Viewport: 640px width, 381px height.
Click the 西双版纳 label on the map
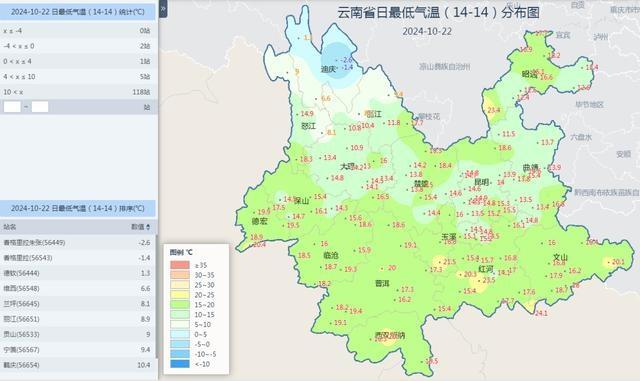[x=390, y=336]
